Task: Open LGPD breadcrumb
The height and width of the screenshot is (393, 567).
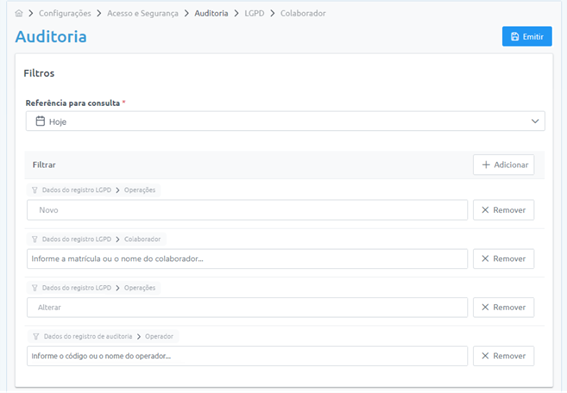Action: [x=254, y=13]
